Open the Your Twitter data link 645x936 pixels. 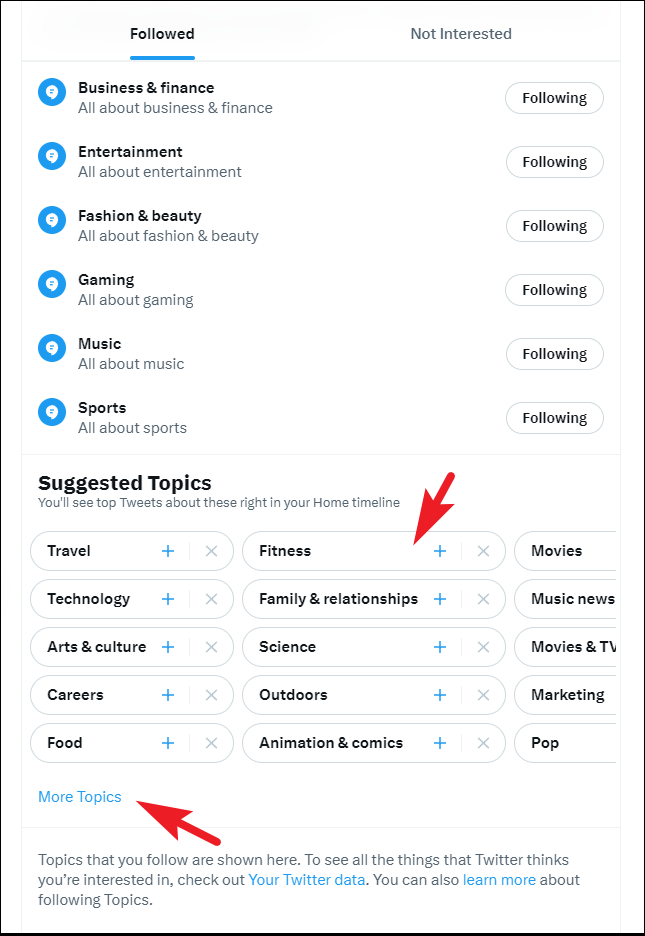point(306,879)
